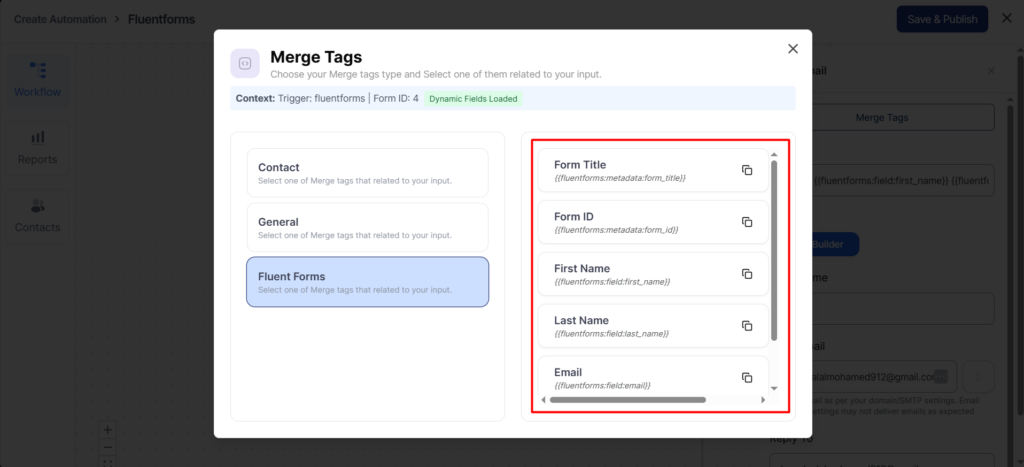
Task: Open the Contacts sidebar section
Action: [37, 215]
